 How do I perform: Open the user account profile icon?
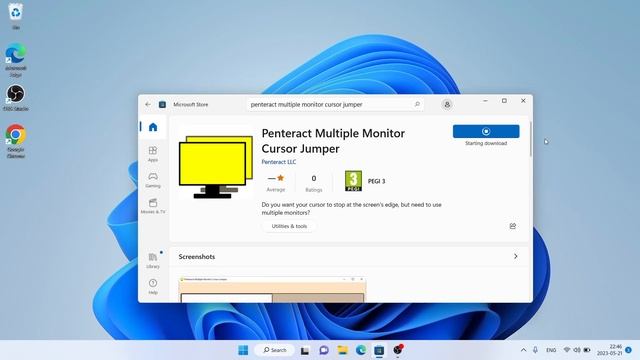point(447,104)
